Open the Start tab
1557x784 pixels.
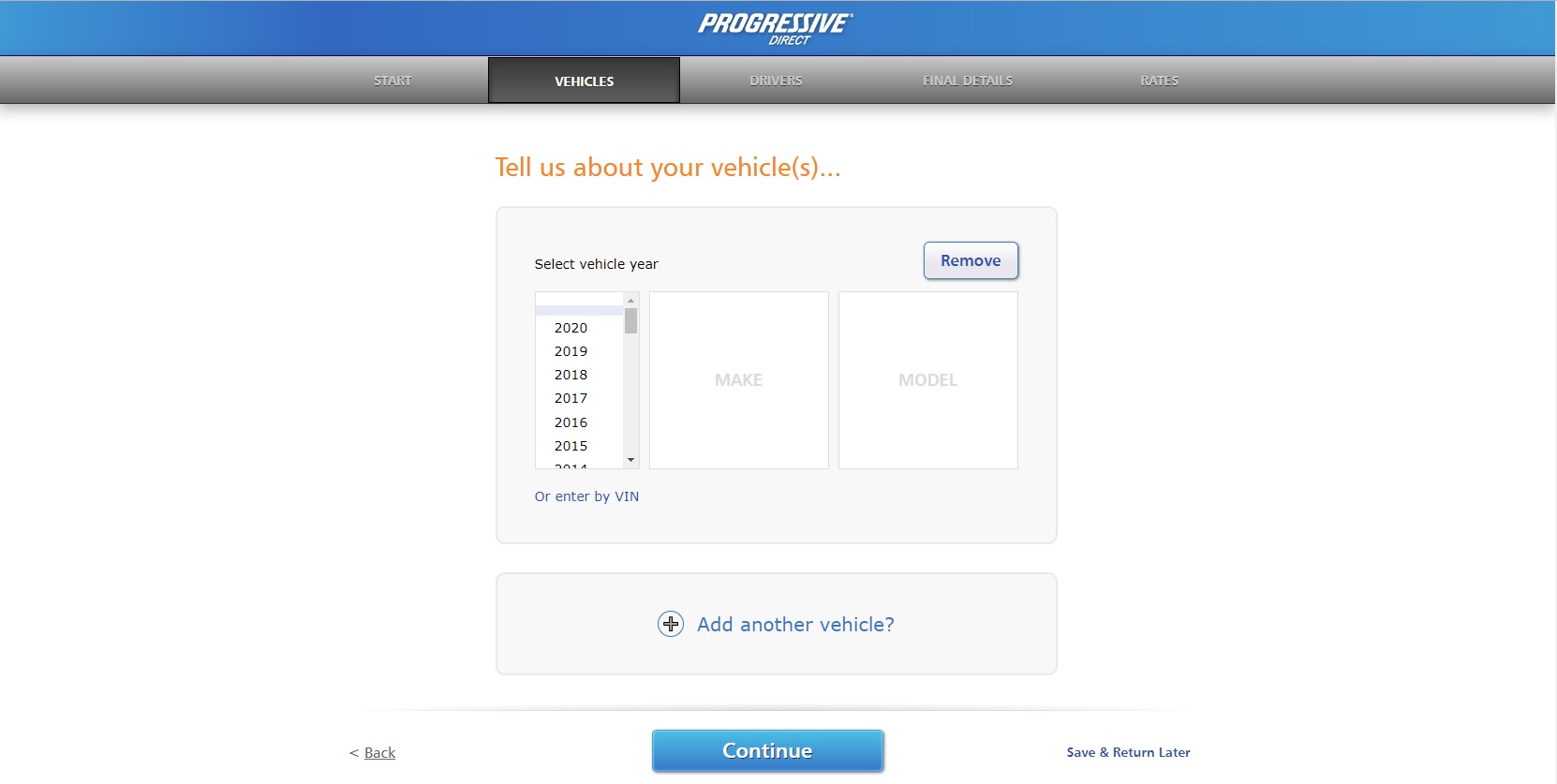[393, 81]
